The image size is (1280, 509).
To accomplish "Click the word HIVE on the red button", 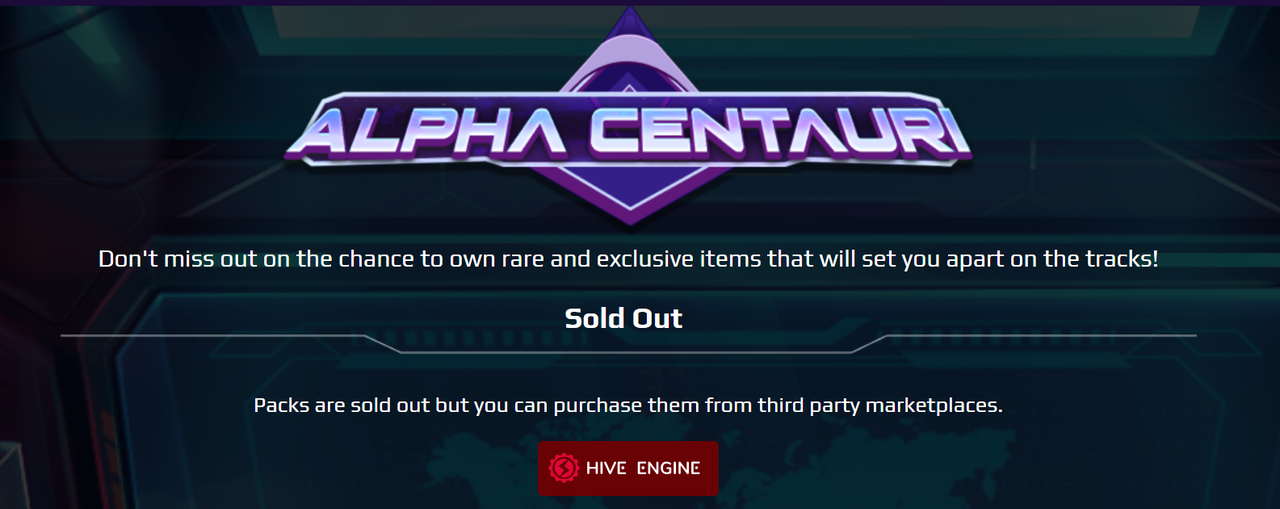I will [606, 468].
